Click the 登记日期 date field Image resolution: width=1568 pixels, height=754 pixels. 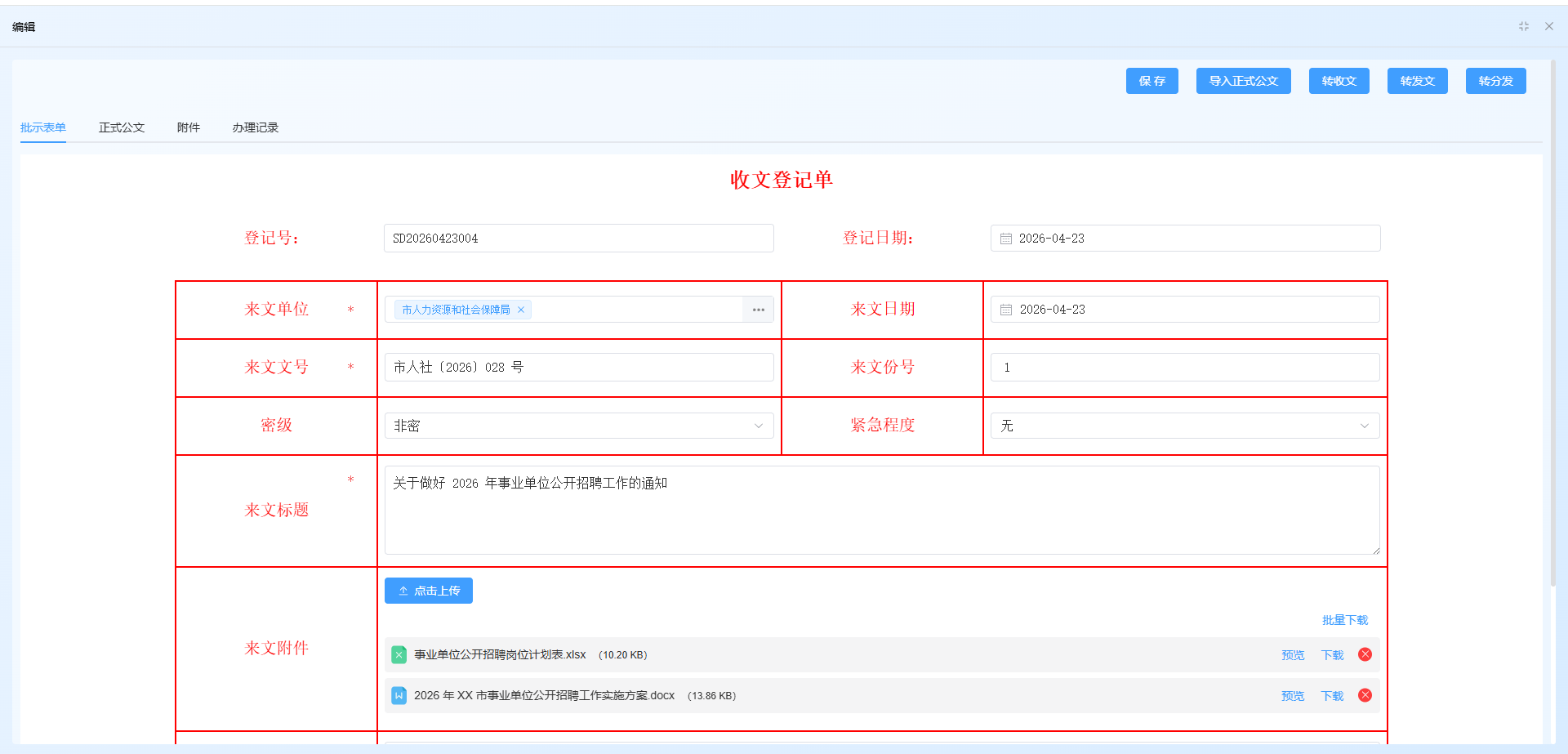[1185, 239]
